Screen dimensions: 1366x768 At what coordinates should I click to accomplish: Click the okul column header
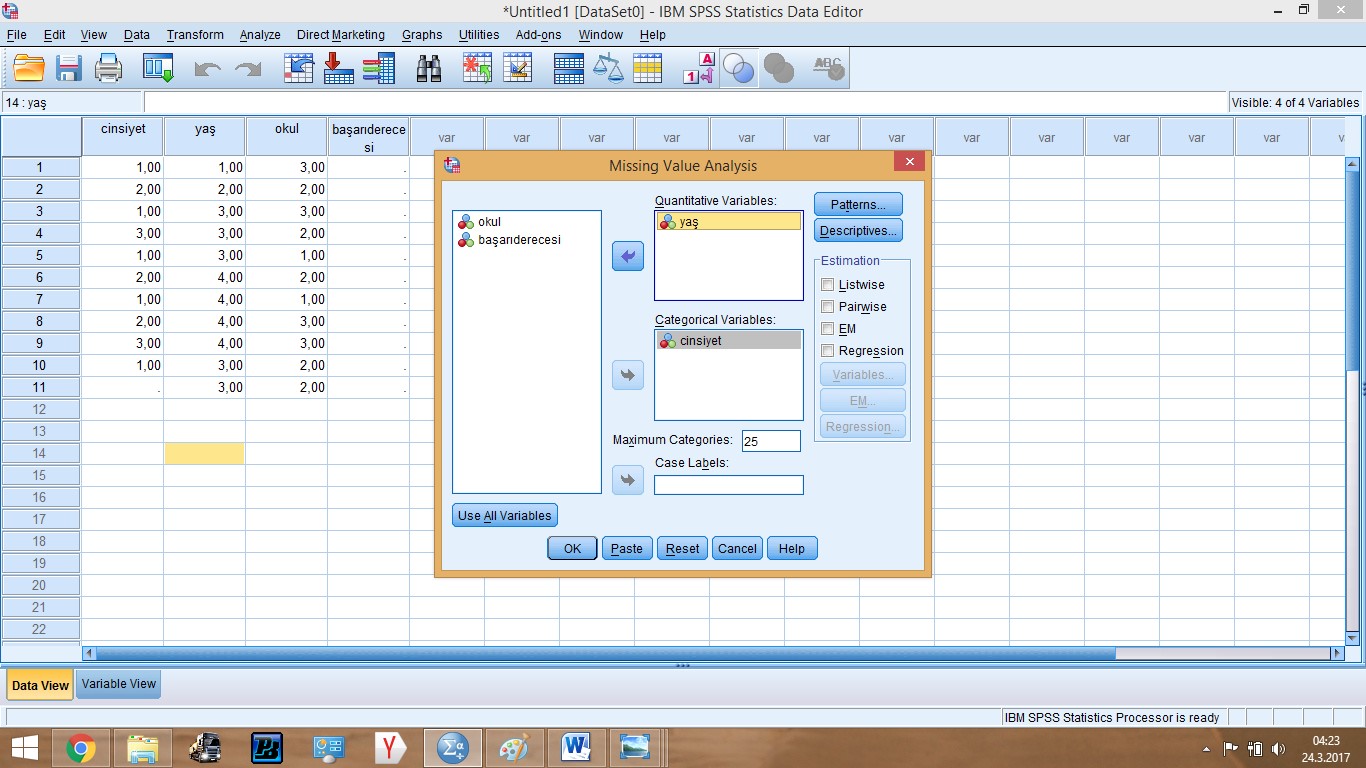click(x=287, y=136)
